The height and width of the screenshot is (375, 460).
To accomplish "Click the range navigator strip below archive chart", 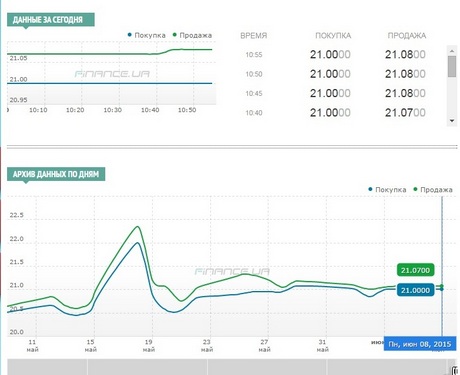I will point(231,367).
